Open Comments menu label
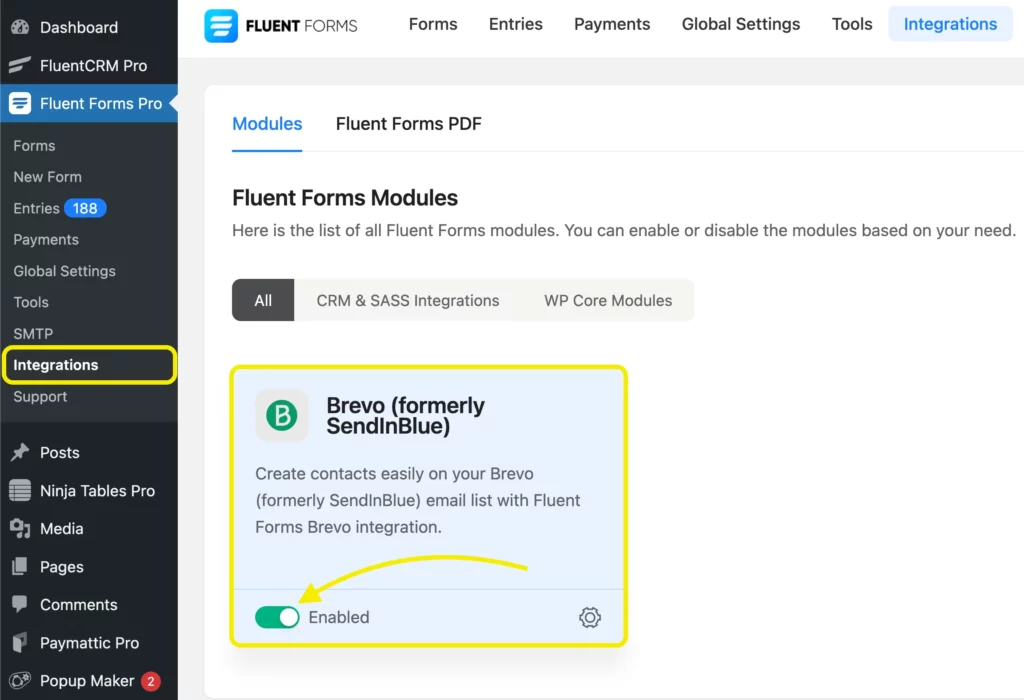The width and height of the screenshot is (1024, 700). pyautogui.click(x=78, y=605)
